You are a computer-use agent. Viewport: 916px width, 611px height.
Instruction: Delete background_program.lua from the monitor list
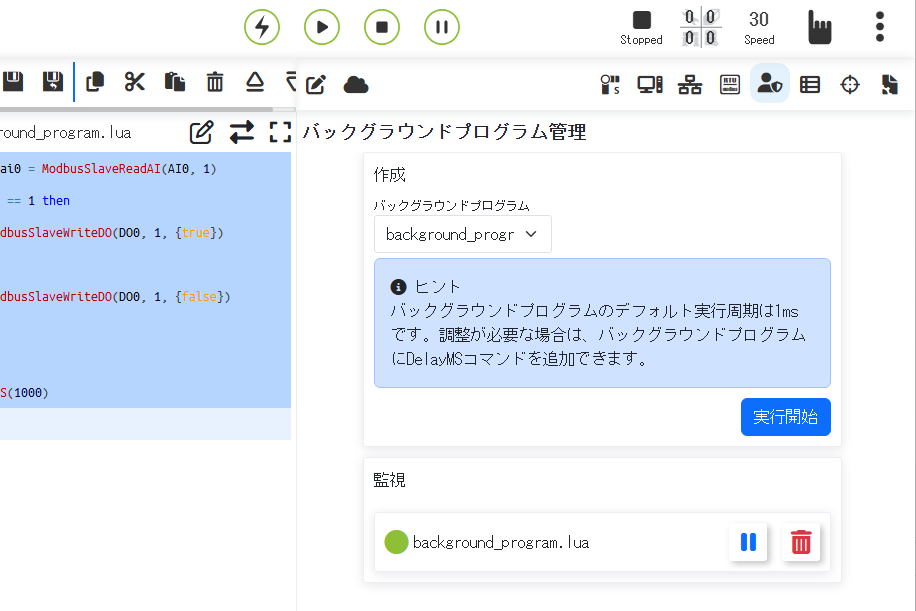801,542
